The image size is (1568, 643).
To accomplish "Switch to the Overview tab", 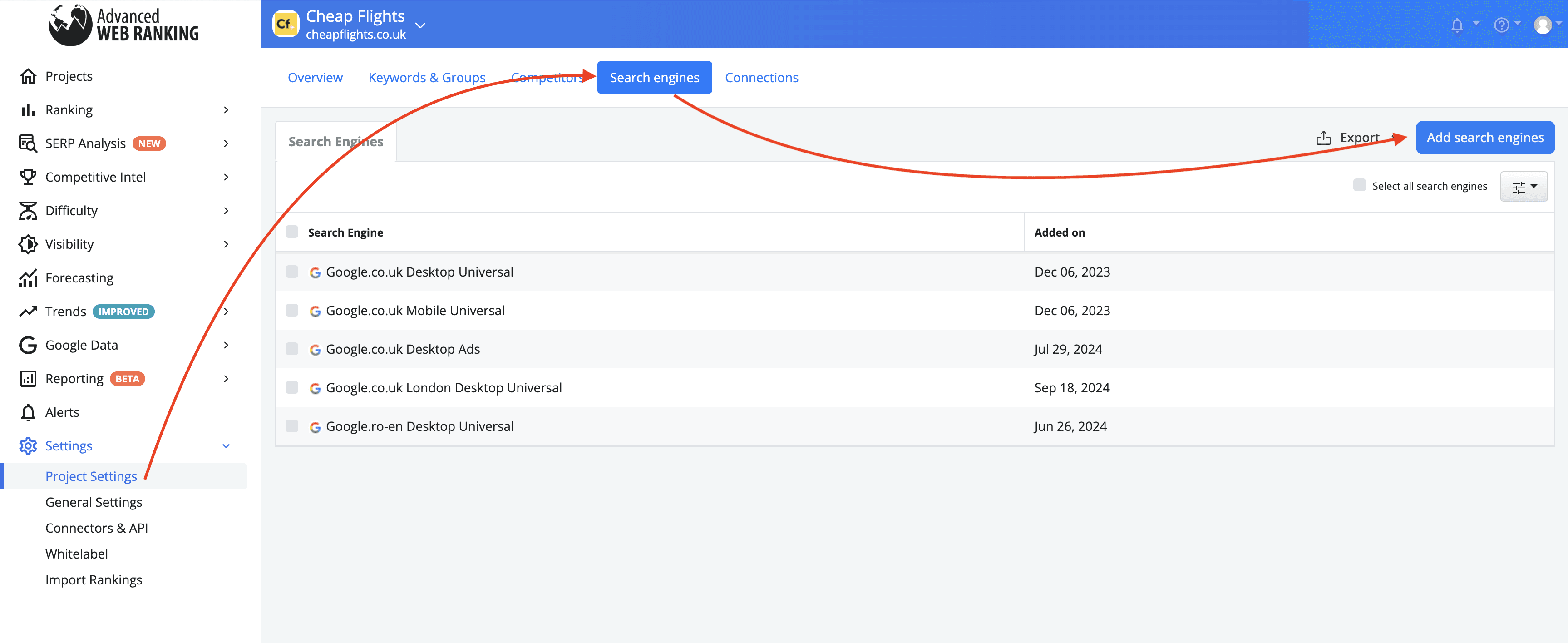I will coord(316,77).
